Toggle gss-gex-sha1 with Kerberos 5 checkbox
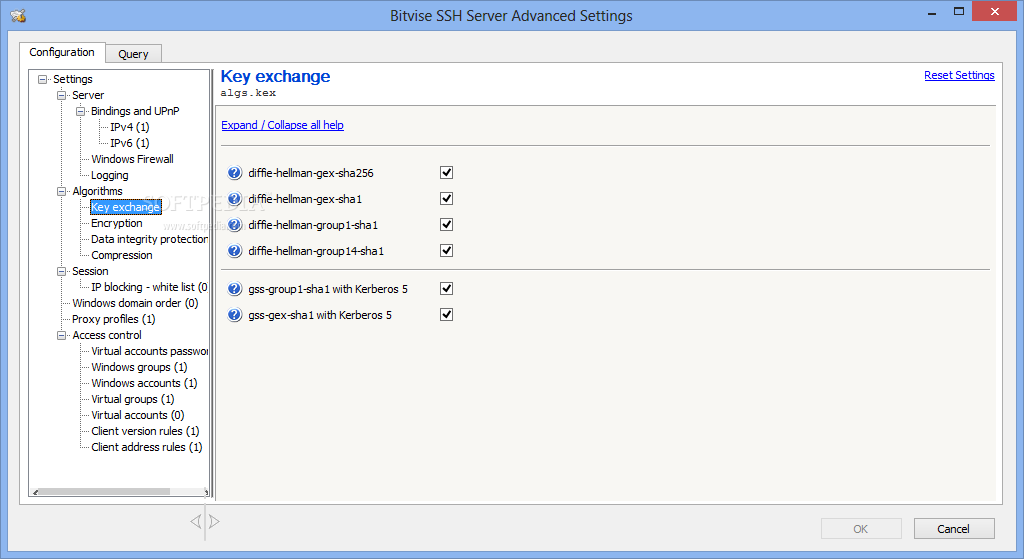This screenshot has width=1024, height=559. point(447,314)
